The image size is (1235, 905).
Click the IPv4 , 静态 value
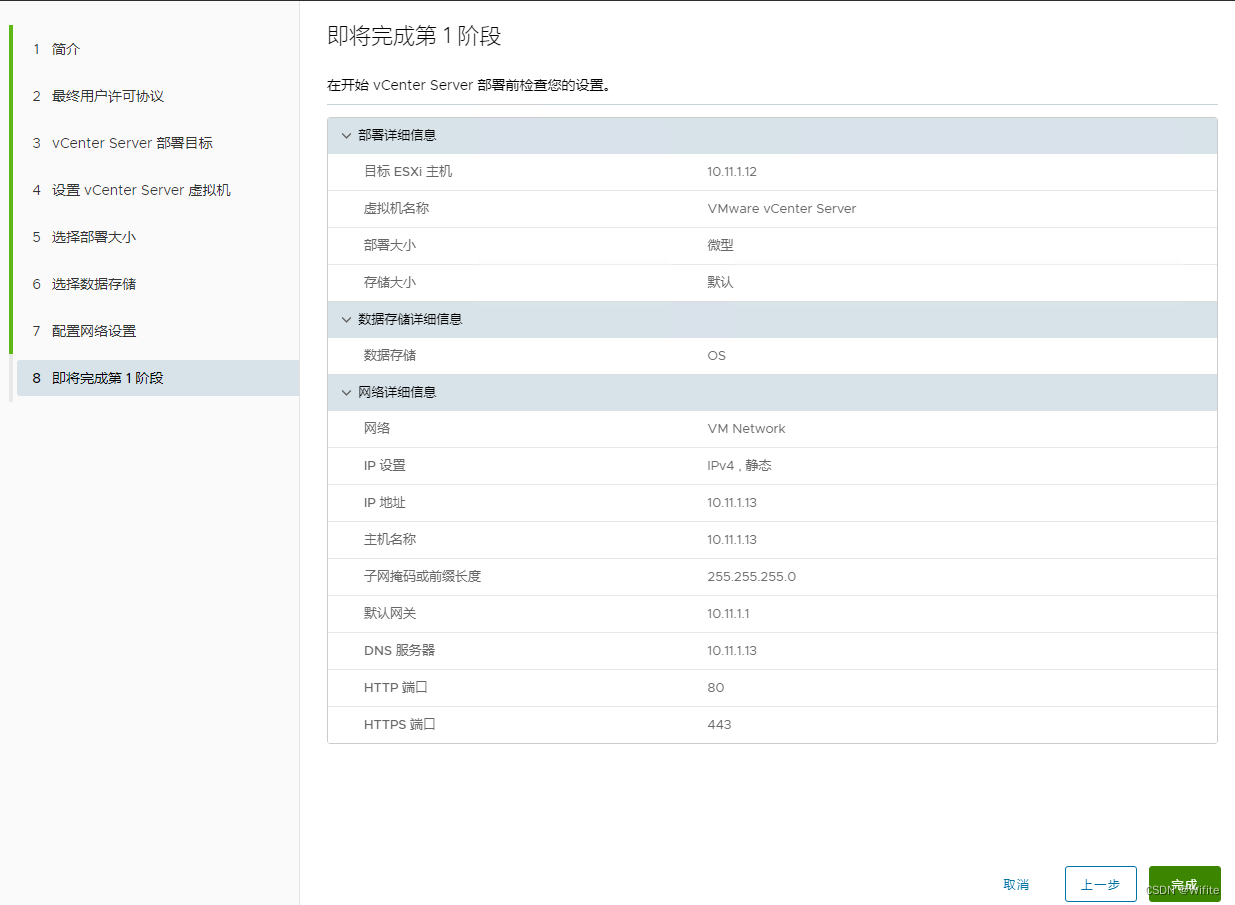[x=739, y=466]
